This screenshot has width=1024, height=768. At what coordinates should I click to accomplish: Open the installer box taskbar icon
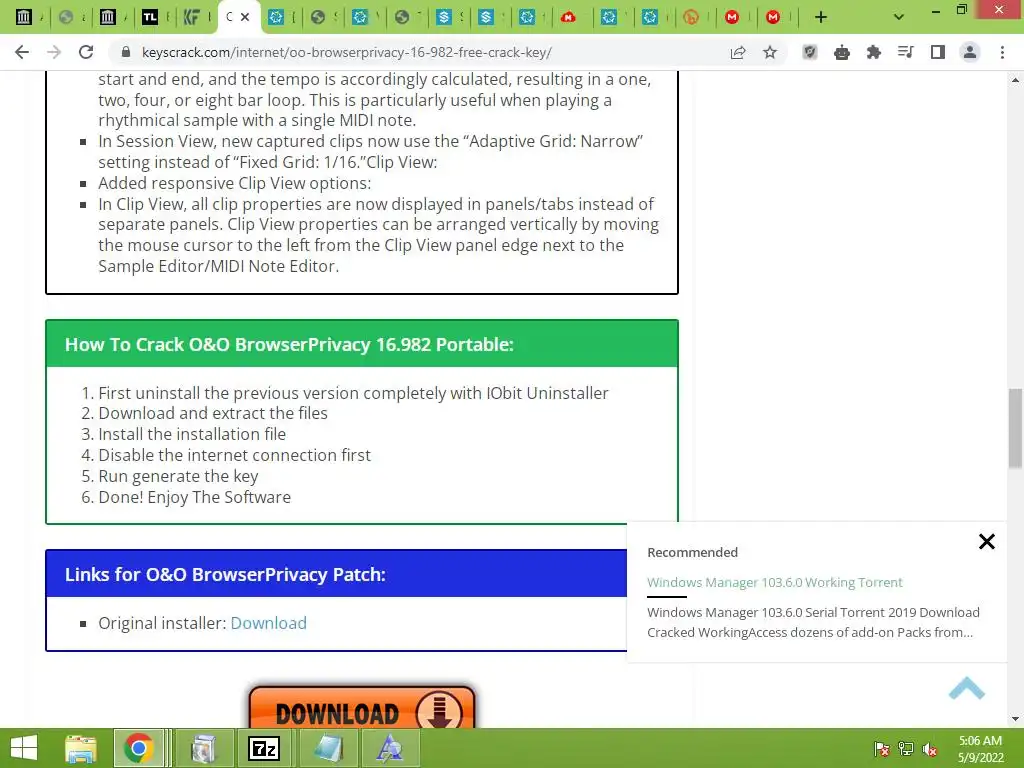tap(202, 748)
